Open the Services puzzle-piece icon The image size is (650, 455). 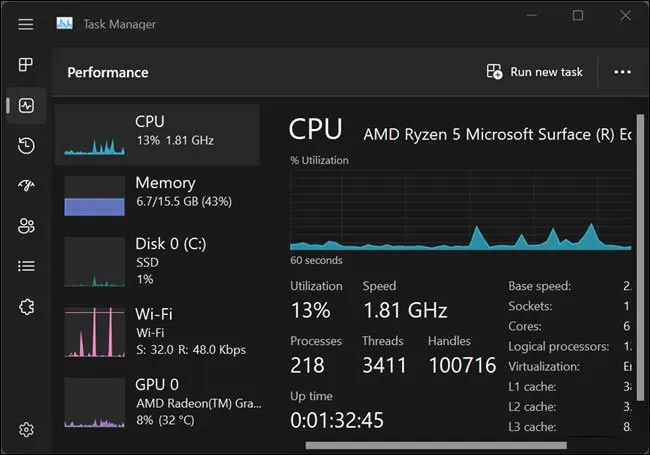pyautogui.click(x=26, y=307)
